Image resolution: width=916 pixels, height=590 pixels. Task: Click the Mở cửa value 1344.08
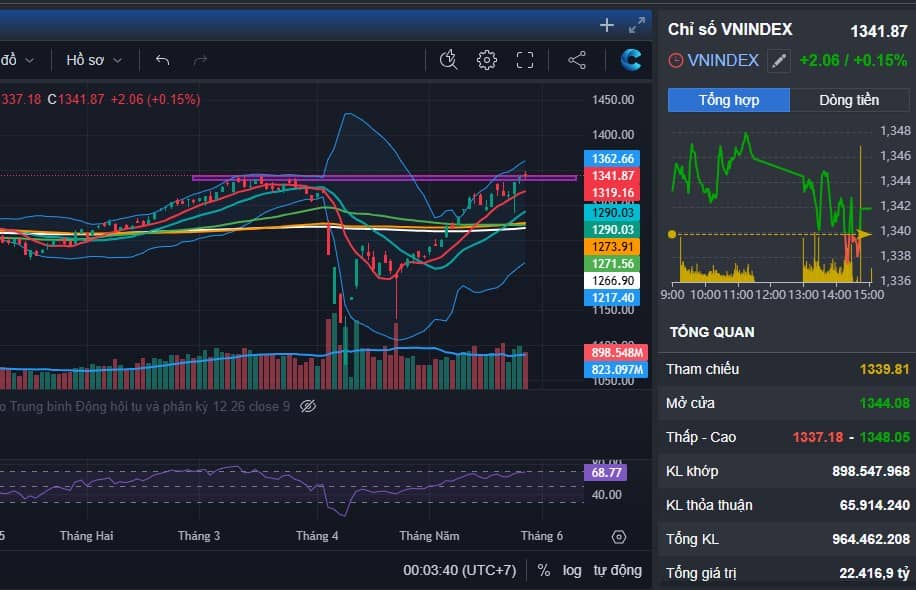click(884, 403)
